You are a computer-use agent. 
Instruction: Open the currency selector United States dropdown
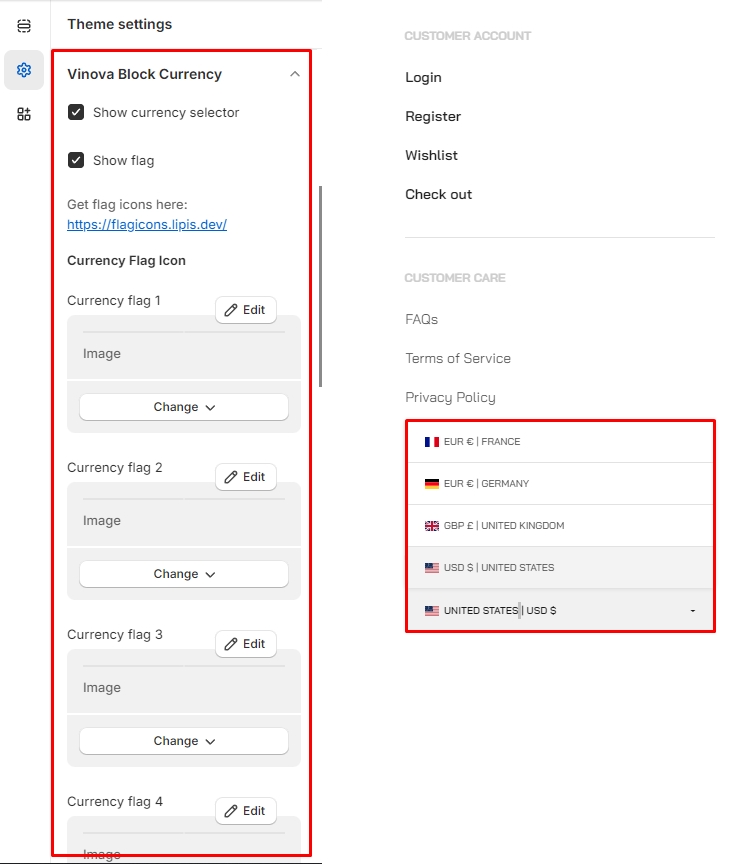tap(560, 610)
